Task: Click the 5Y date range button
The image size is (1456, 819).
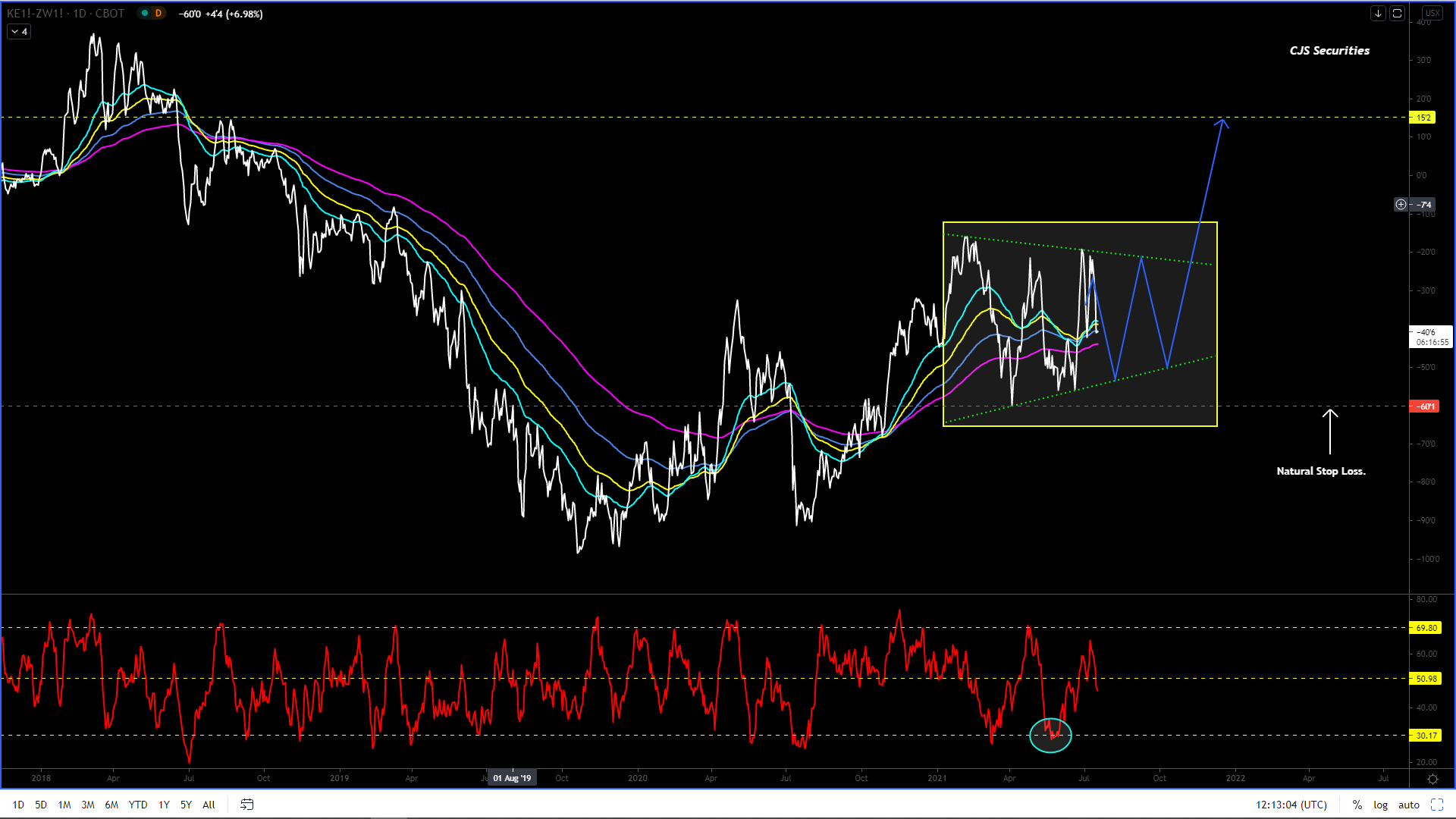Action: coord(186,805)
